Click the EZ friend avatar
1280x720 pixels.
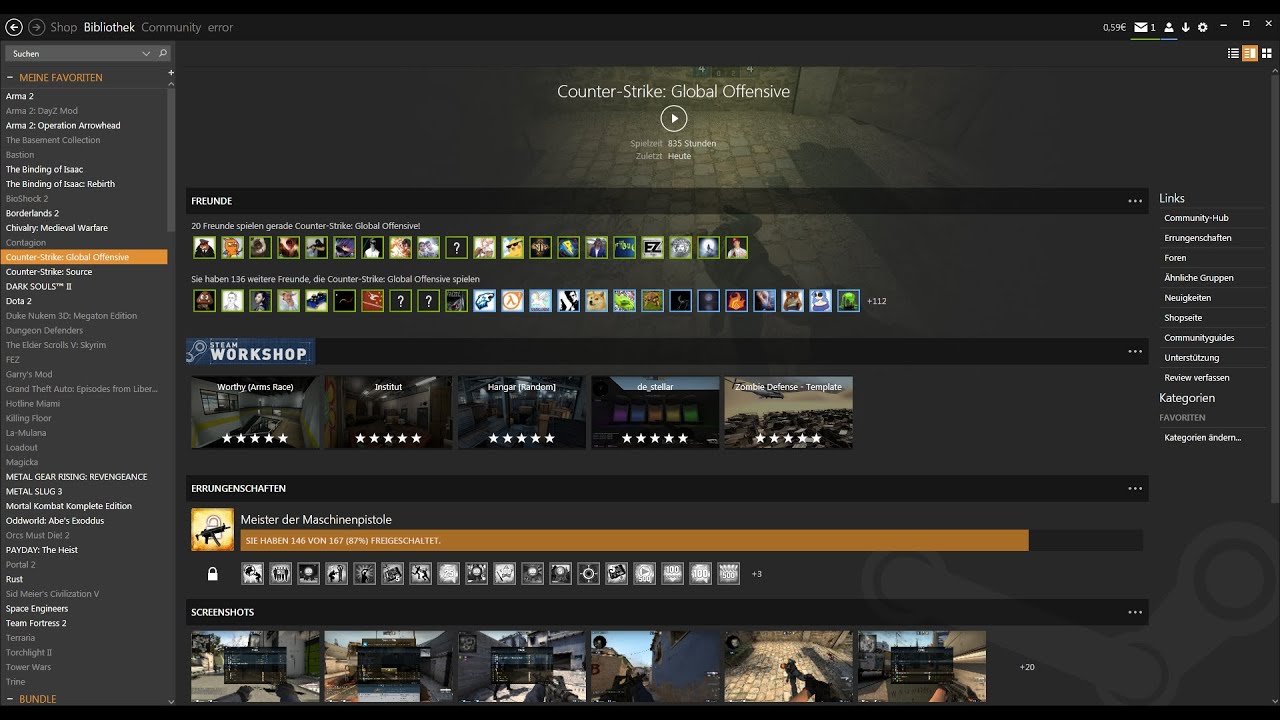652,247
